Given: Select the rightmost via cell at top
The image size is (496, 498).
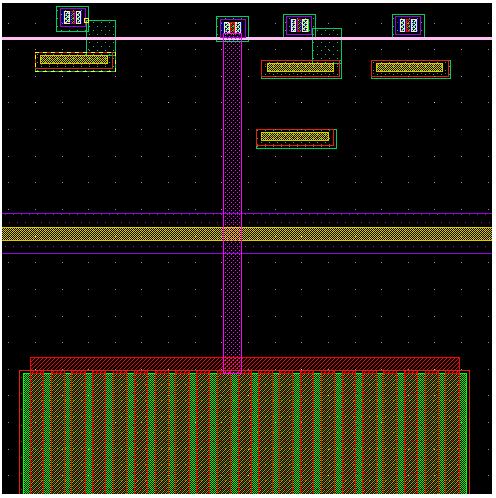Looking at the screenshot, I should pyautogui.click(x=408, y=25).
